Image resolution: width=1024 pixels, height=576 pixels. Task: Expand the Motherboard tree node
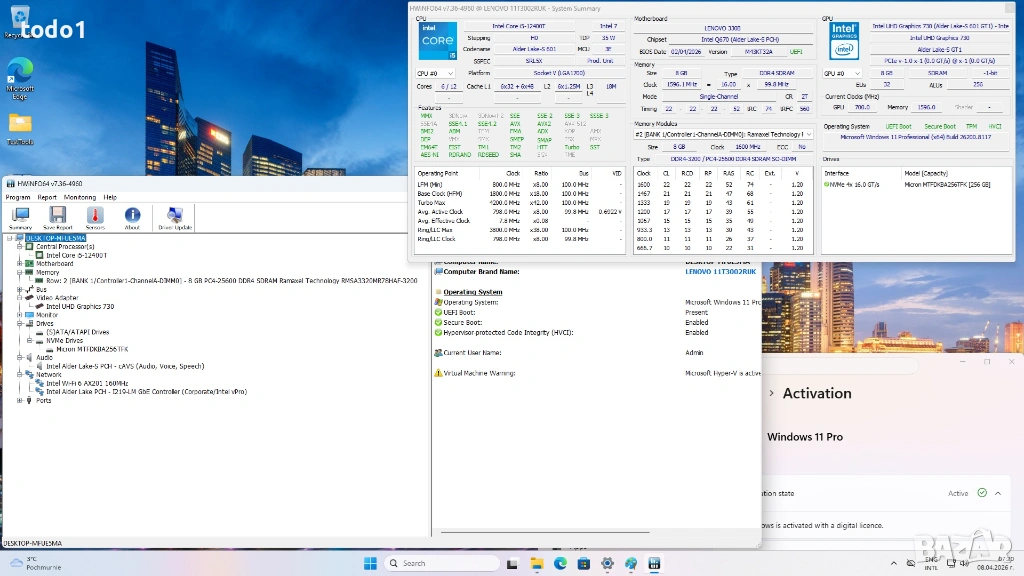(19, 264)
